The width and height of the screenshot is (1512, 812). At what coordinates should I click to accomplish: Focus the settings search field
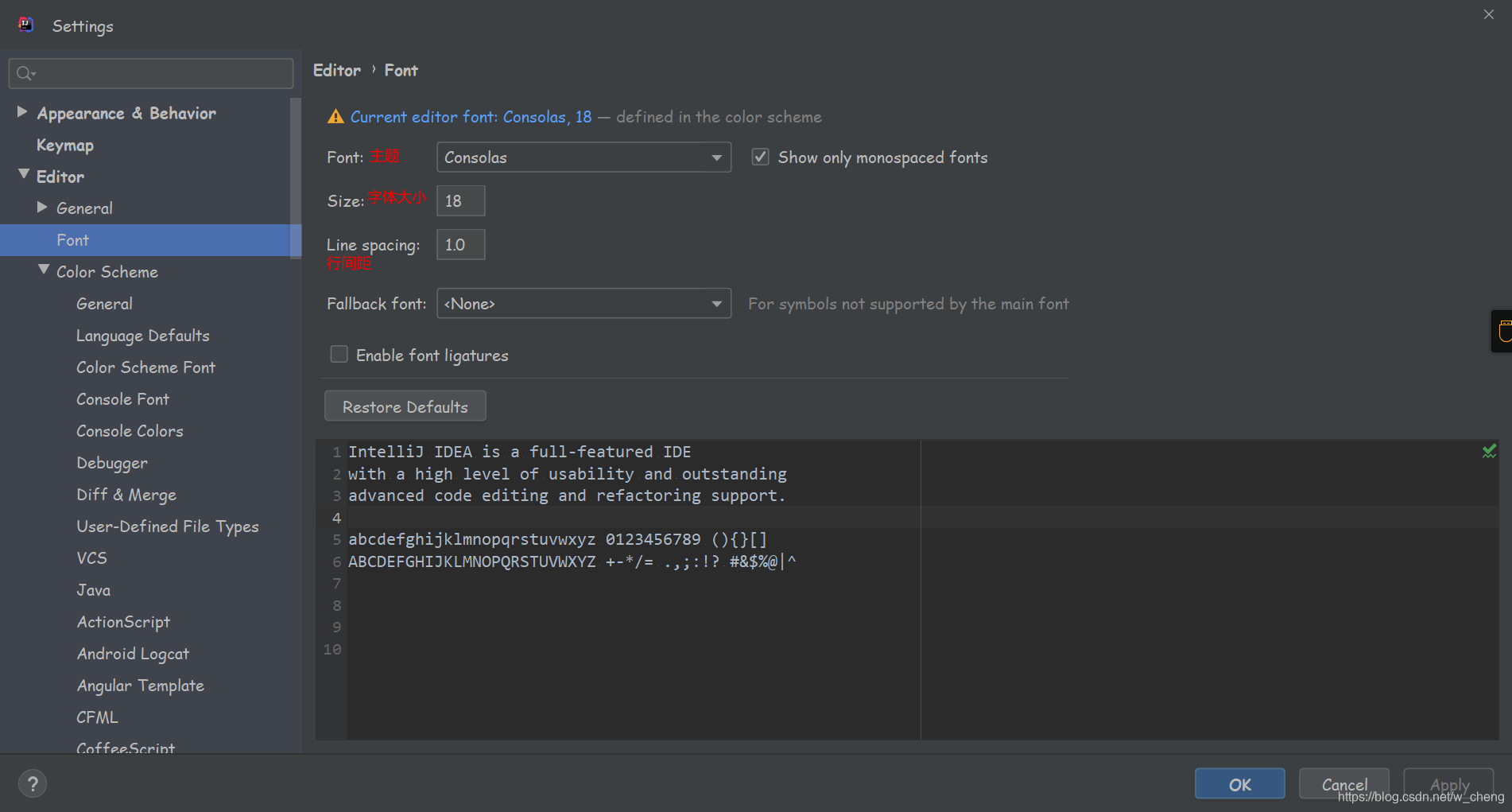(151, 73)
